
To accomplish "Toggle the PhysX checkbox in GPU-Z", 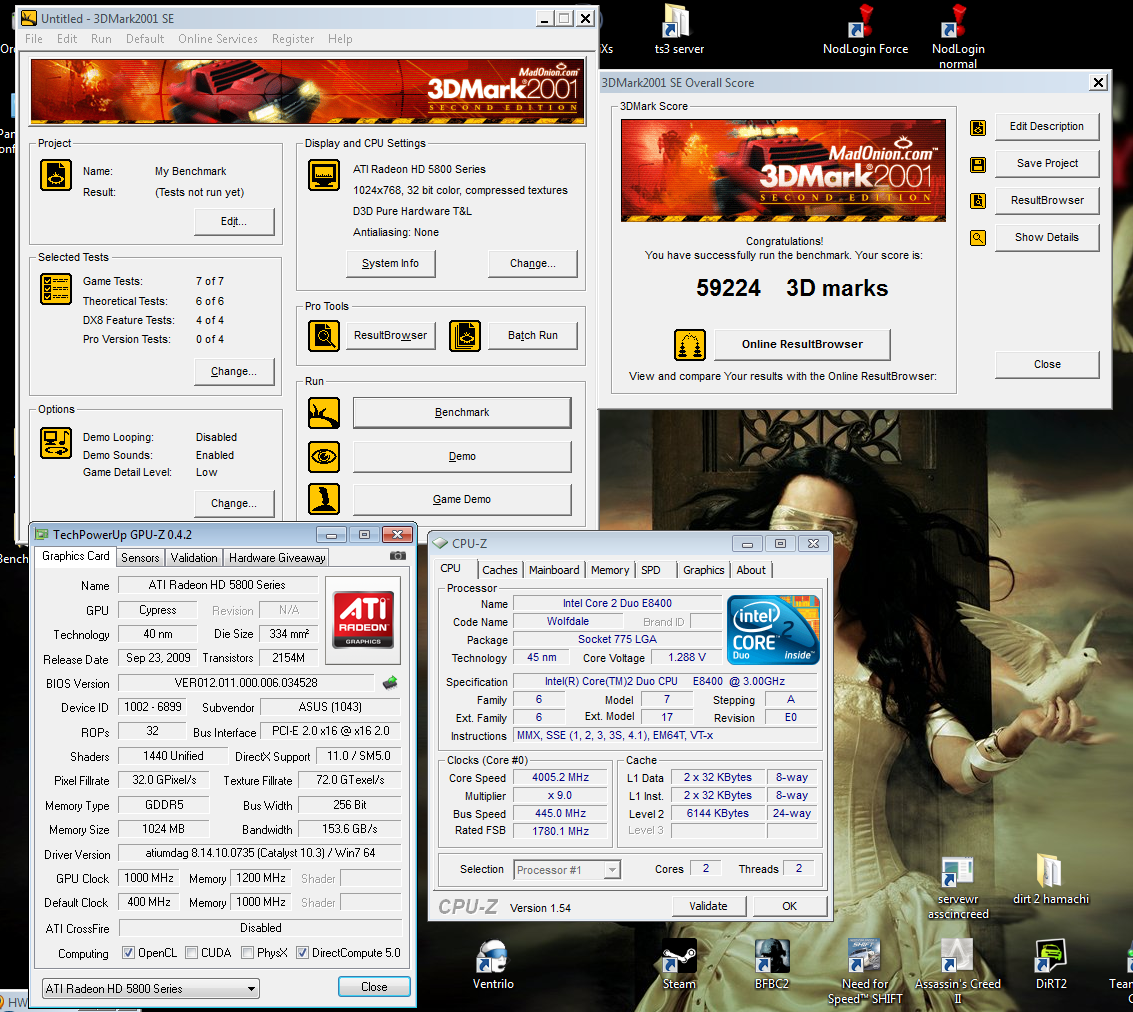I will click(247, 953).
